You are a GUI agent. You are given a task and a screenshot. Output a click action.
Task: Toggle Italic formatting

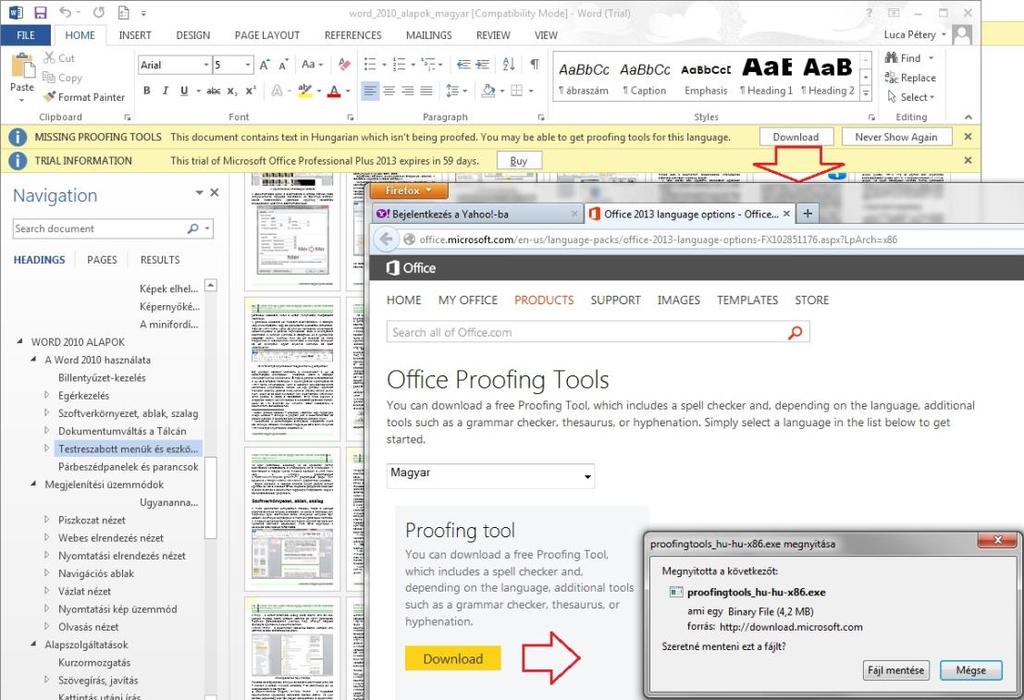165,91
